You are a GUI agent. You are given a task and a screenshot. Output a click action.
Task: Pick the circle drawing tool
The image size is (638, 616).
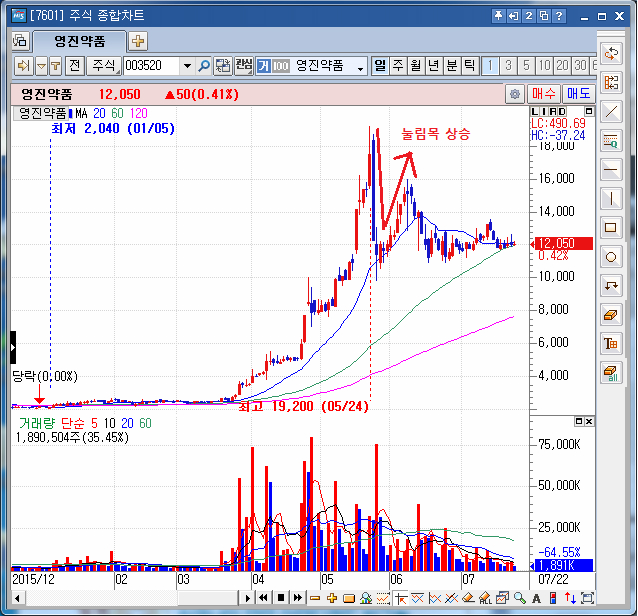pos(611,256)
